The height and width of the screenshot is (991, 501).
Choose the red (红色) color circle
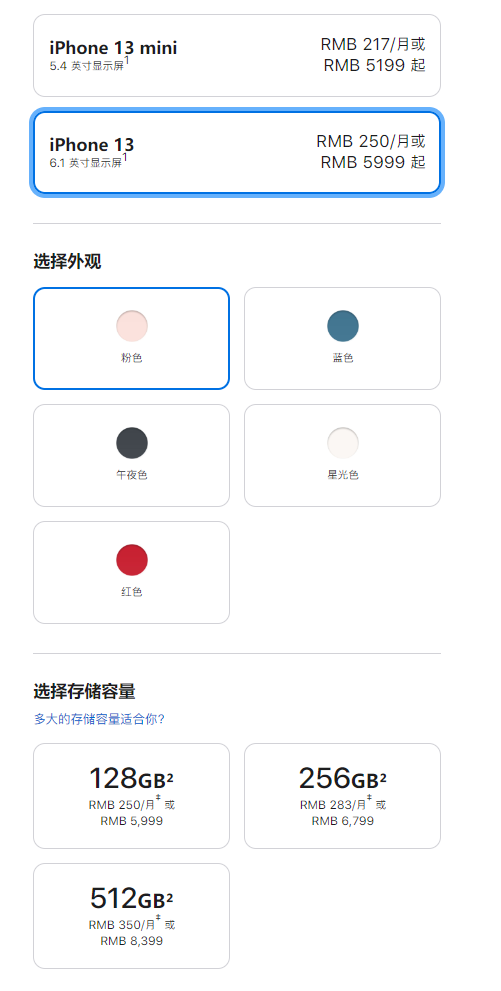[x=132, y=560]
